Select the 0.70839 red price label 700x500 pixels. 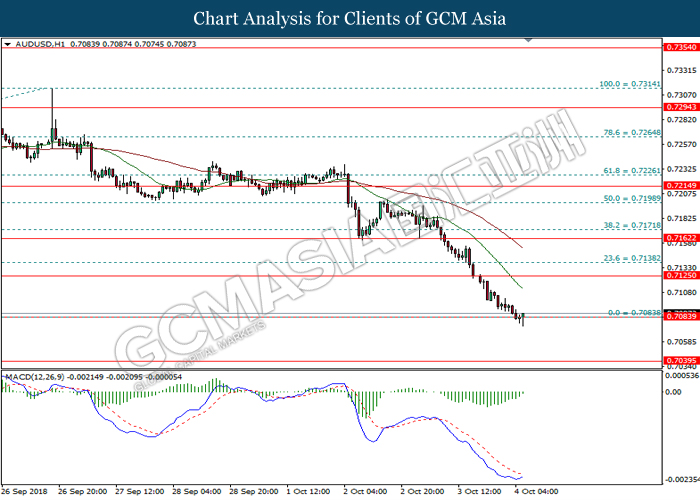(682, 316)
